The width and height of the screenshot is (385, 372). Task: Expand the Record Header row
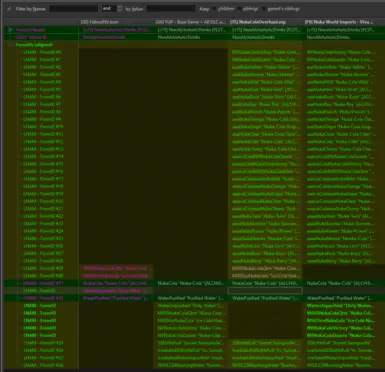(x=10, y=30)
